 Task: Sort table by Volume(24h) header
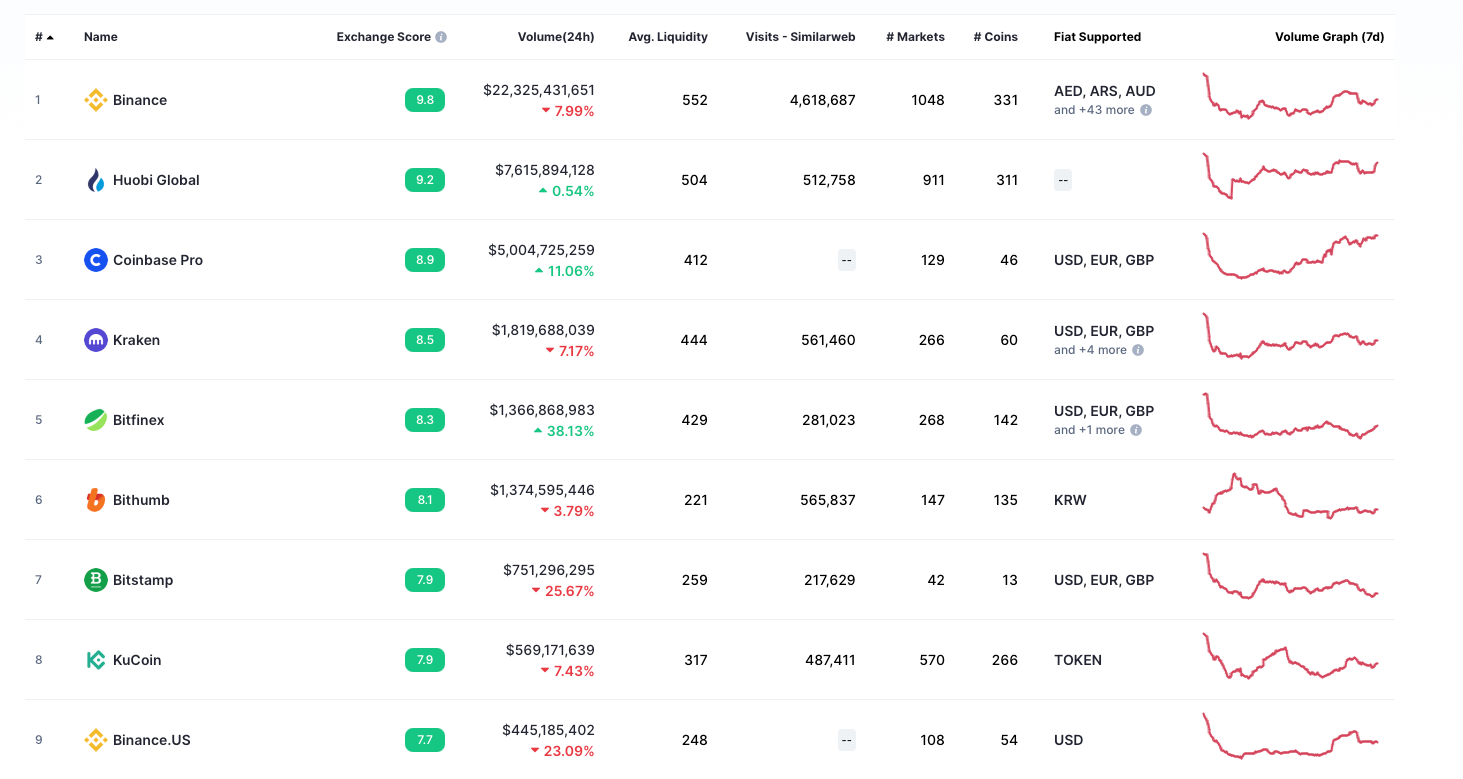(556, 37)
